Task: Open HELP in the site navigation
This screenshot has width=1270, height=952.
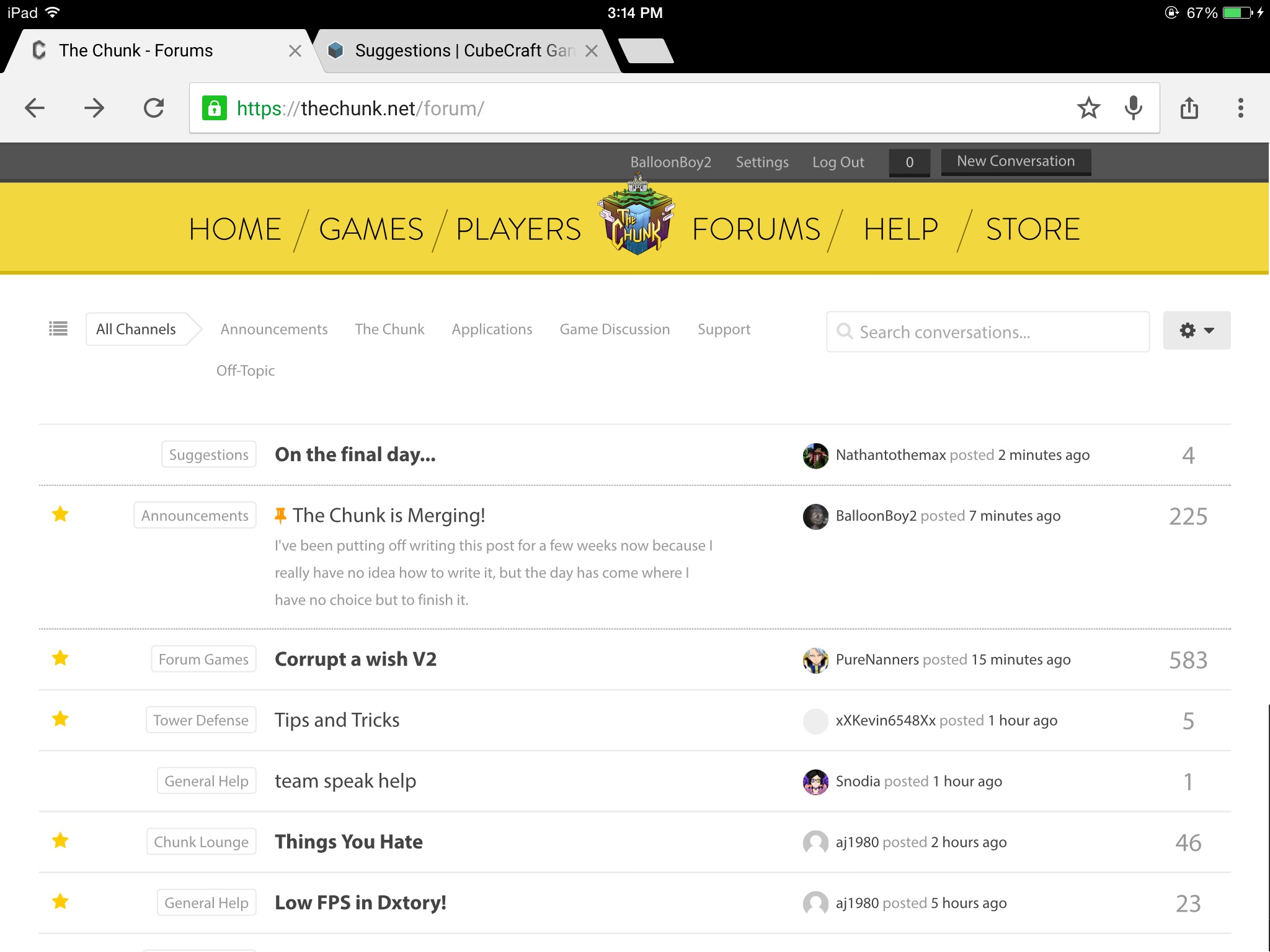Action: [x=900, y=229]
